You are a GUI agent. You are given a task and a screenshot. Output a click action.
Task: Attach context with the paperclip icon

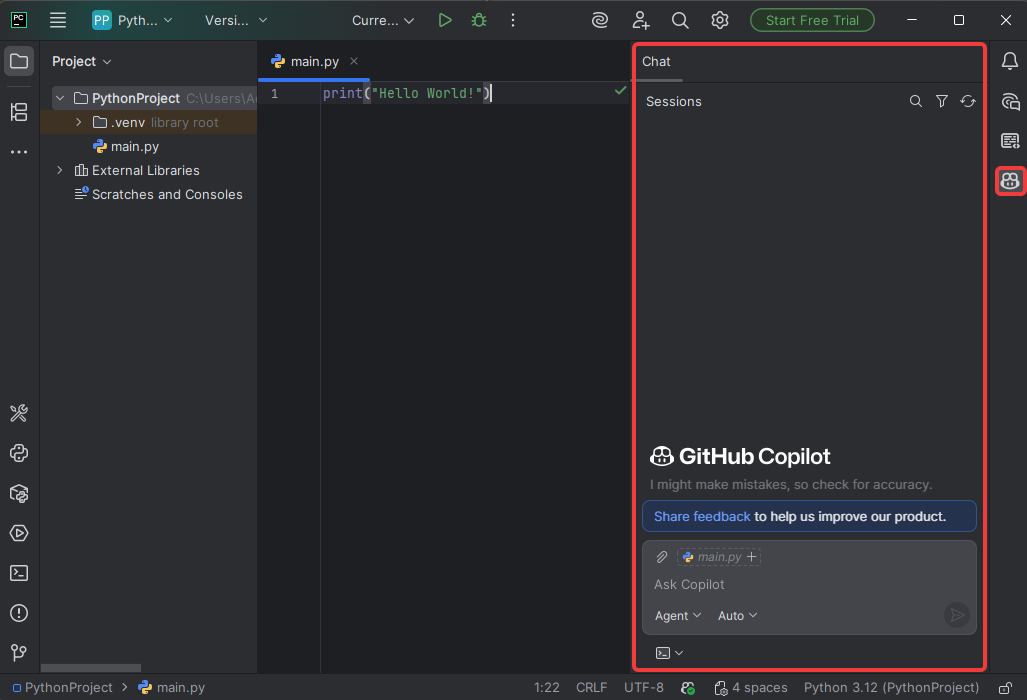coord(662,557)
